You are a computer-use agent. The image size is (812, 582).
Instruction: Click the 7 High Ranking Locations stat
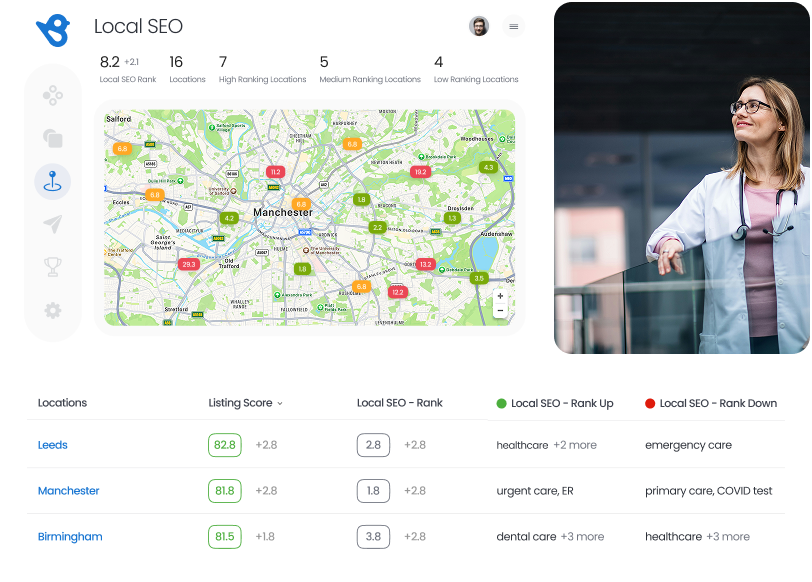(263, 69)
